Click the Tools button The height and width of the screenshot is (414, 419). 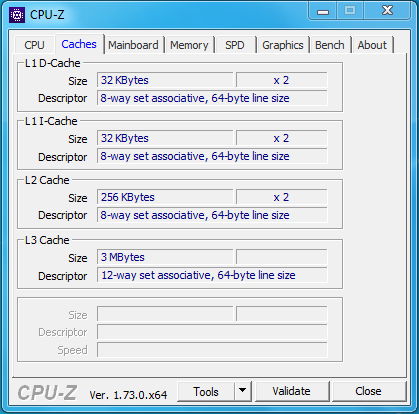coord(206,392)
